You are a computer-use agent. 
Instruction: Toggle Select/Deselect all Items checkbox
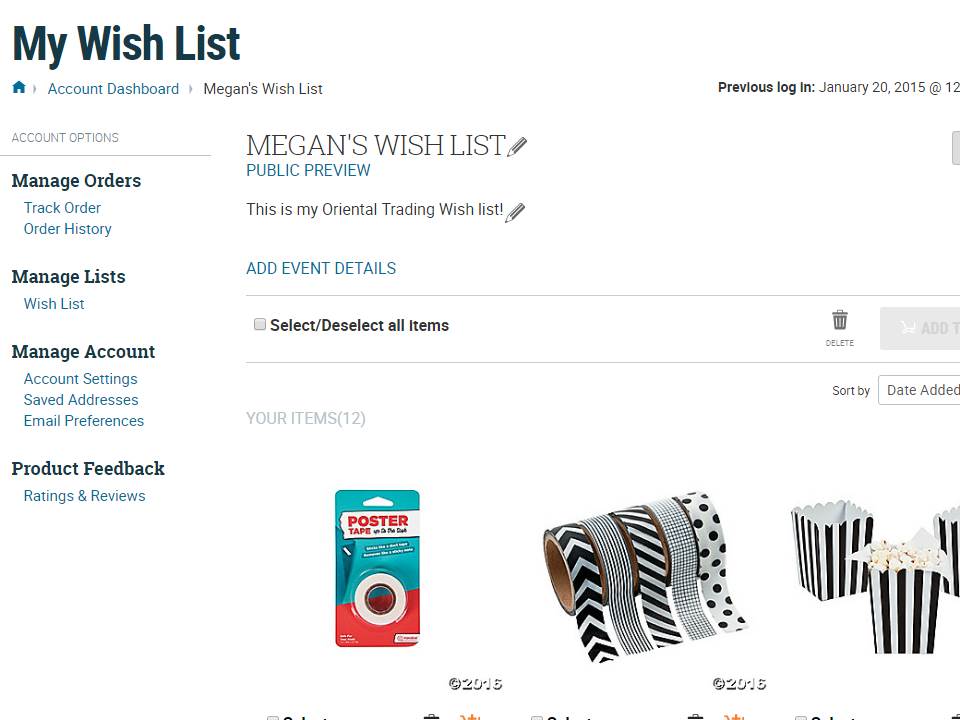tap(260, 325)
